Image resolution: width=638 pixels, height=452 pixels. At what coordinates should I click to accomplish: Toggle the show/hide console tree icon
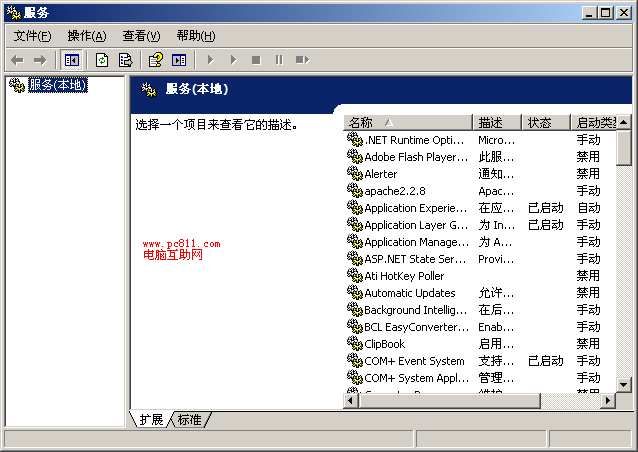(x=71, y=60)
